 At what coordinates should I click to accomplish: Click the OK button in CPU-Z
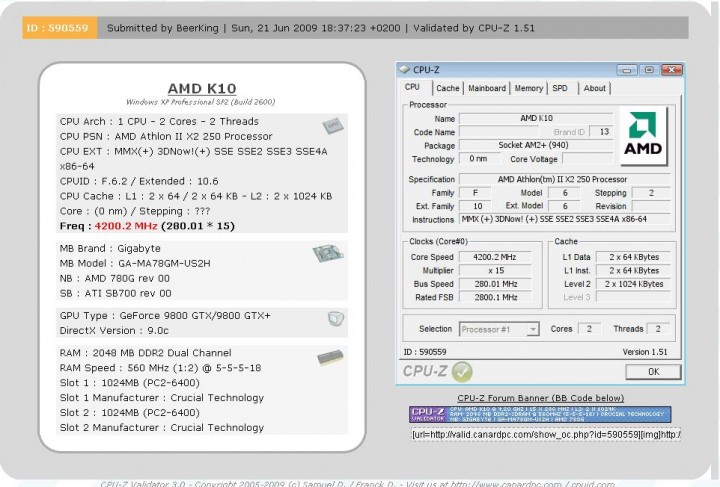pyautogui.click(x=653, y=372)
